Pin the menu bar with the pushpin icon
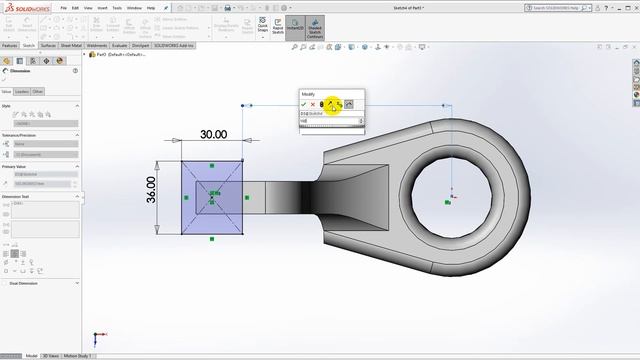The height and width of the screenshot is (360, 640). (x=166, y=8)
